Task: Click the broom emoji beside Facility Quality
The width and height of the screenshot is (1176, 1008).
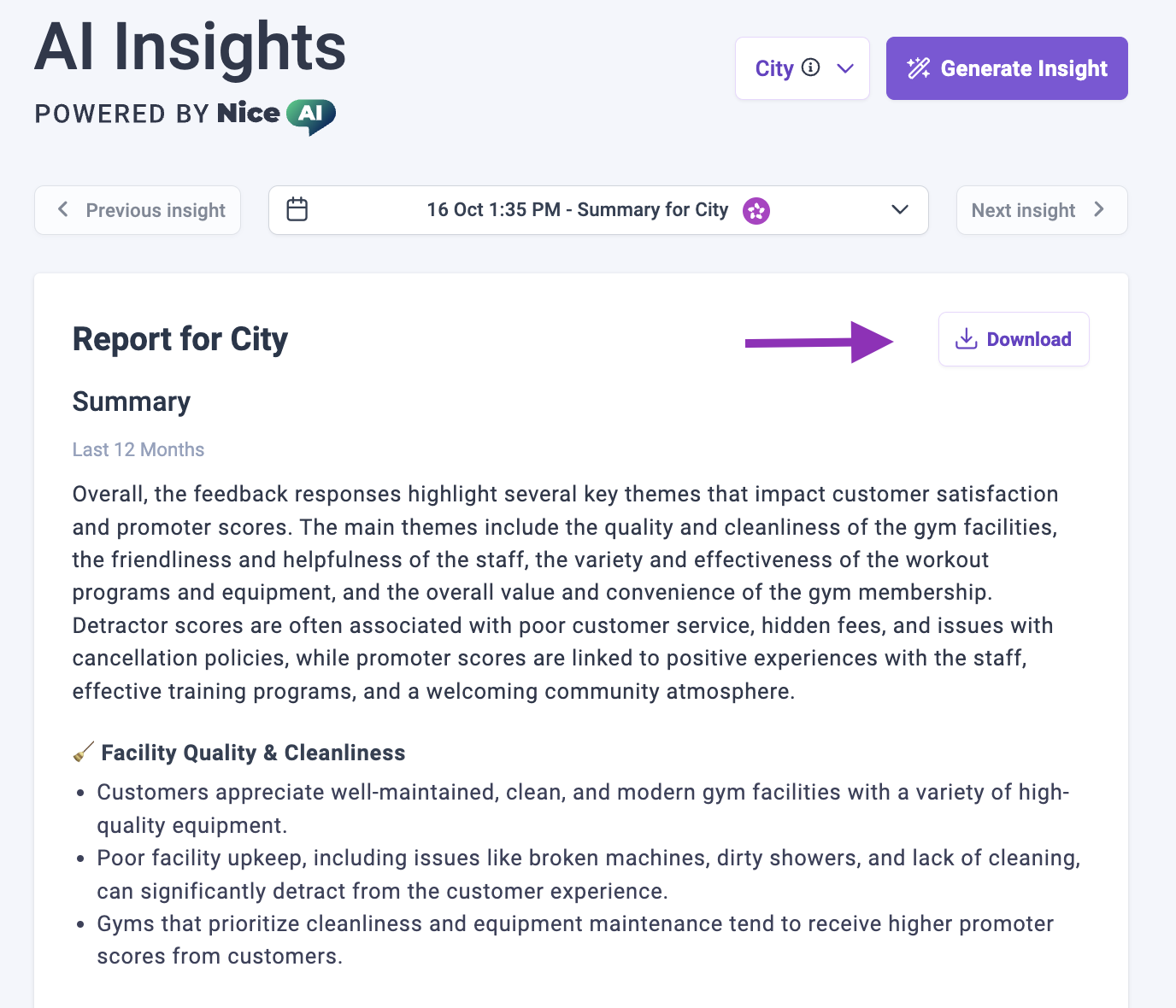Action: 84,752
